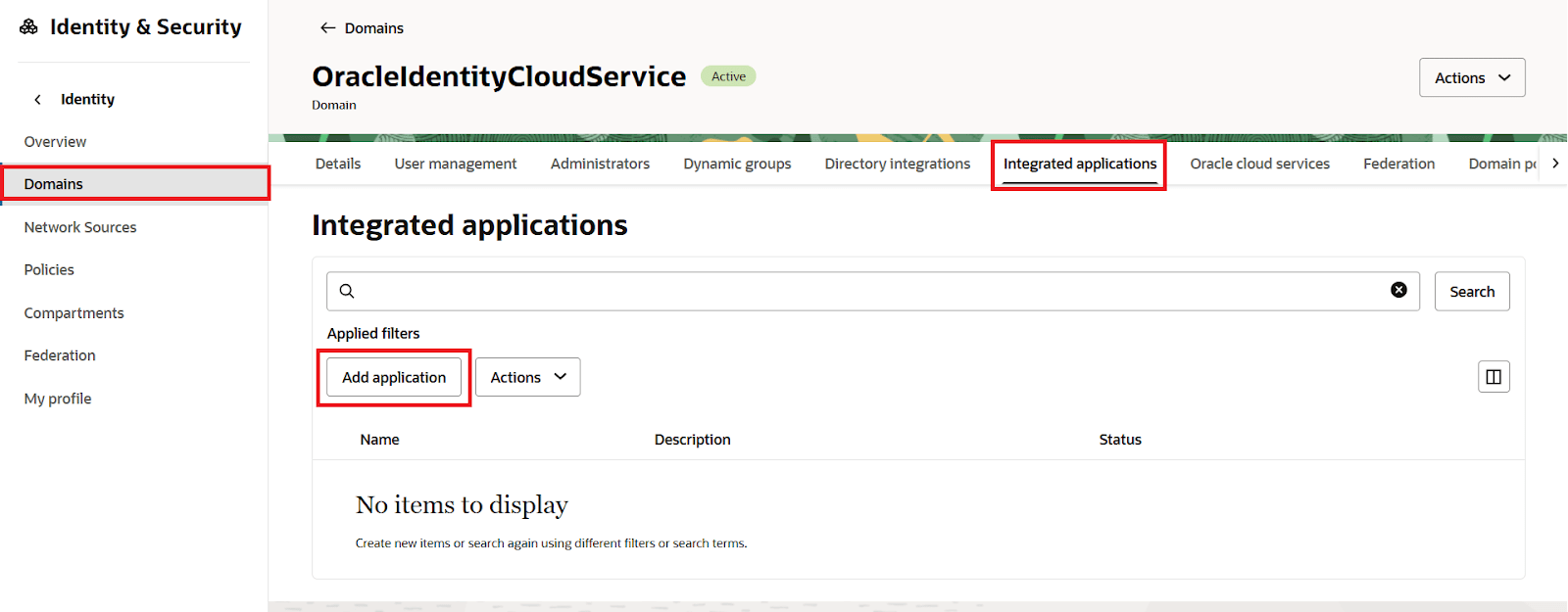The image size is (1568, 612).
Task: Click the Name column header
Action: point(379,440)
